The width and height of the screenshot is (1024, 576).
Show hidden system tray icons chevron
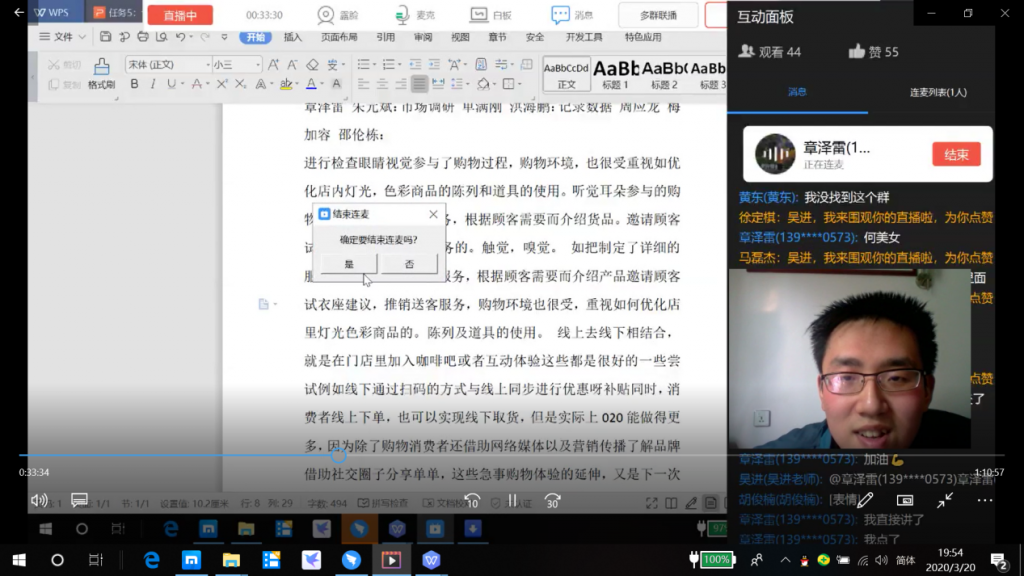click(785, 560)
